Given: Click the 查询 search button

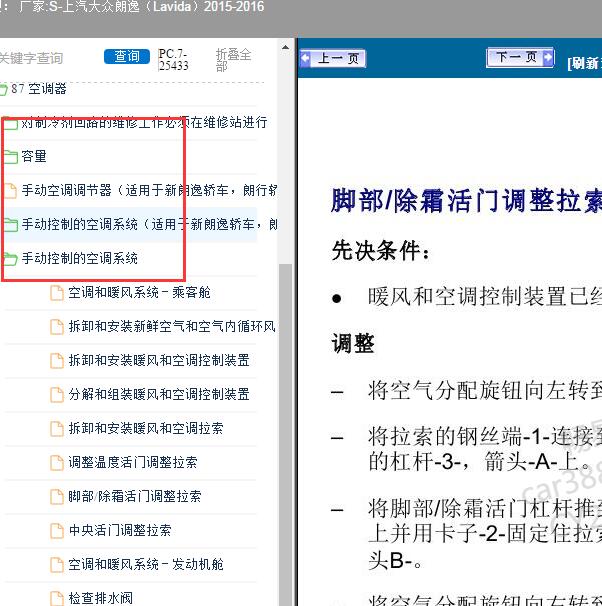Looking at the screenshot, I should (x=127, y=57).
